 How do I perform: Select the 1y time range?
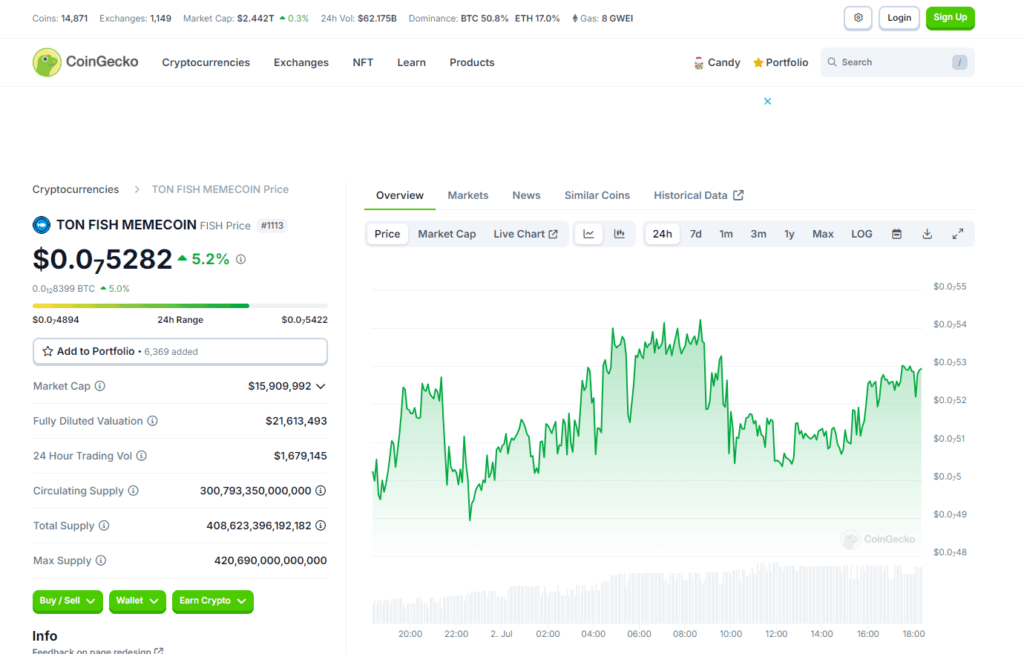pos(789,234)
